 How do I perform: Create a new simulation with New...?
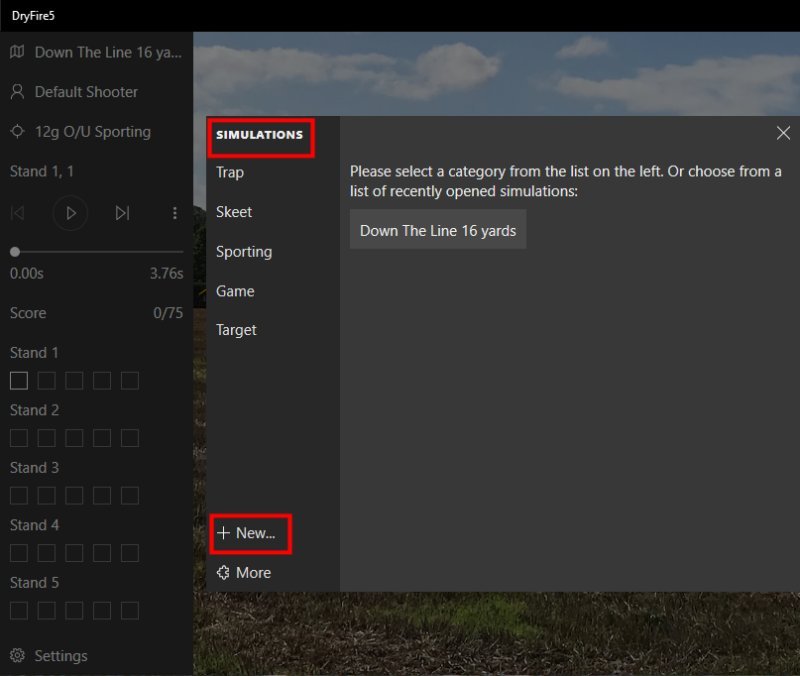pyautogui.click(x=247, y=533)
